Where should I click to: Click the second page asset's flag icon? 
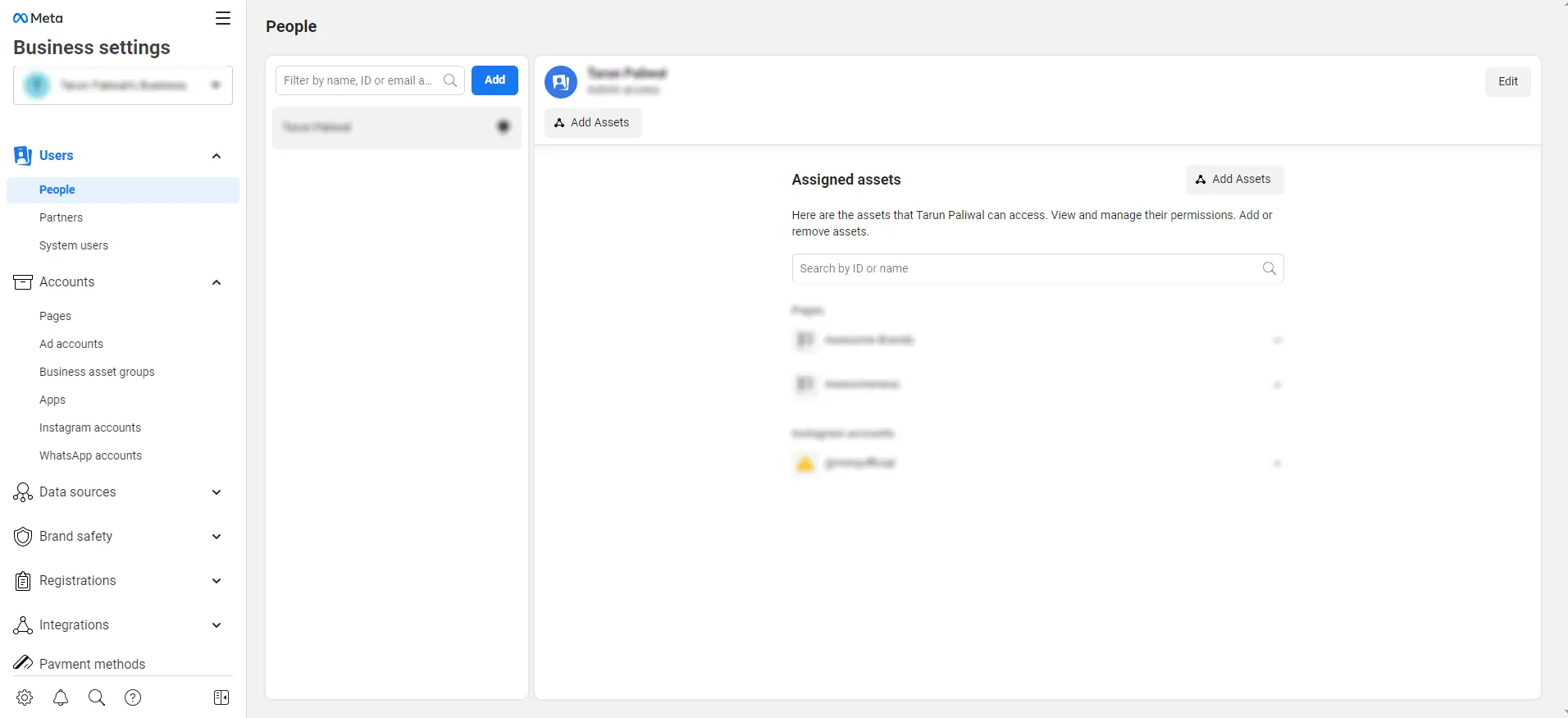[805, 384]
